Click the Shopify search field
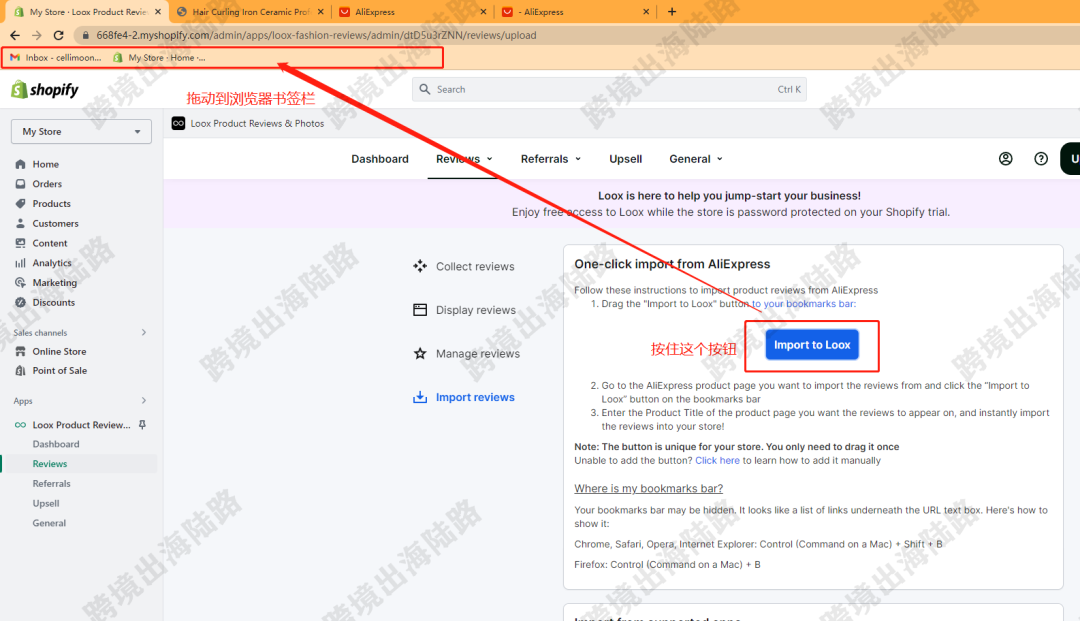1080x621 pixels. (609, 90)
